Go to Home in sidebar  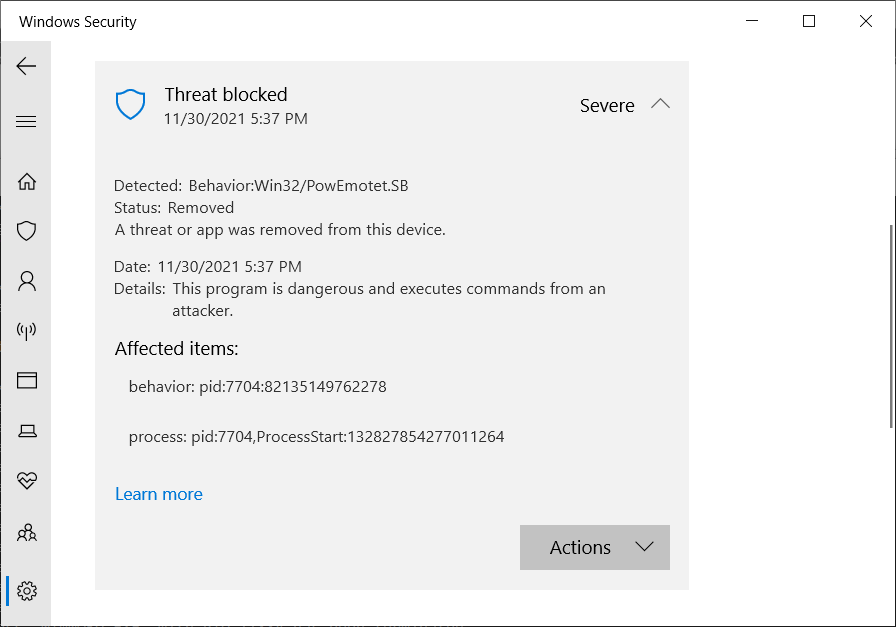(x=27, y=181)
